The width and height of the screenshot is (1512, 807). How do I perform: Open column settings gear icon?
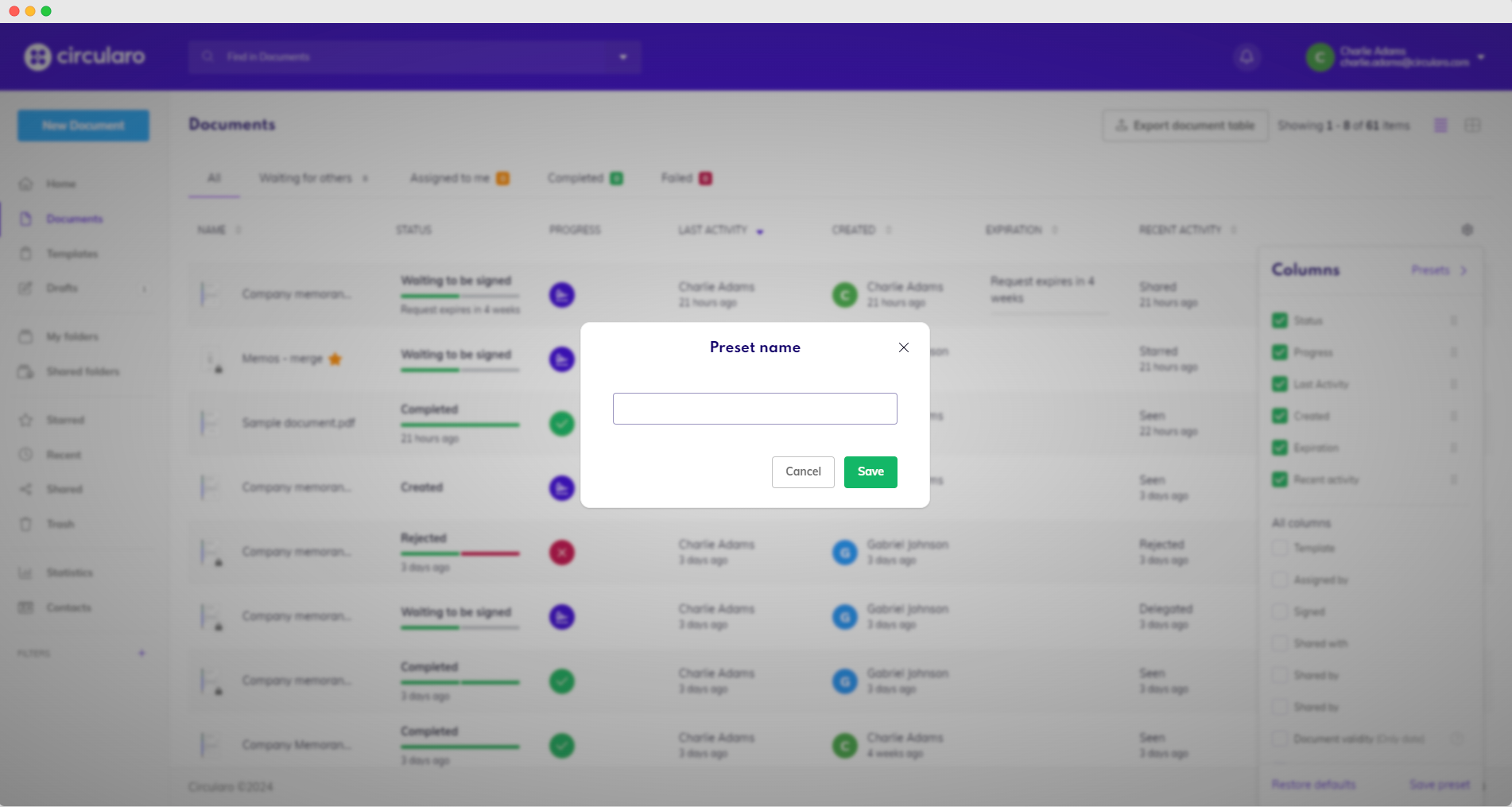pyautogui.click(x=1467, y=230)
